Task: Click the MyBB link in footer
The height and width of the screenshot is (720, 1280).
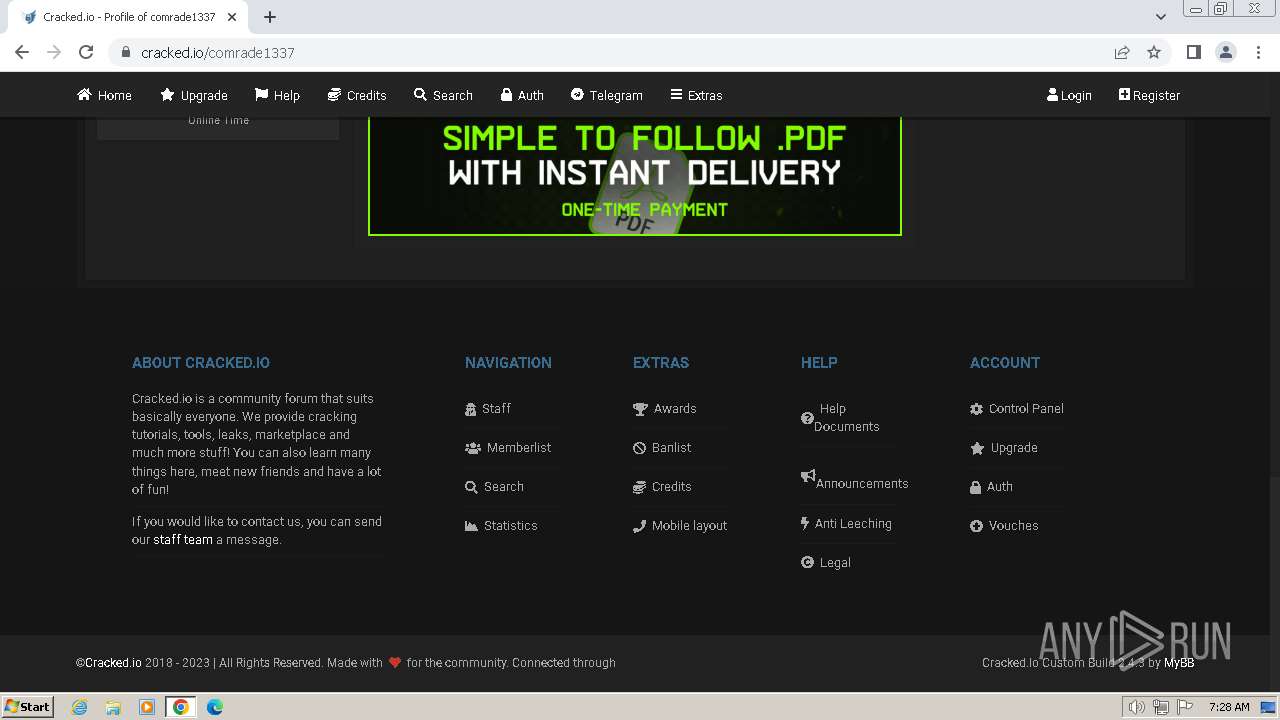Action: [x=1179, y=663]
